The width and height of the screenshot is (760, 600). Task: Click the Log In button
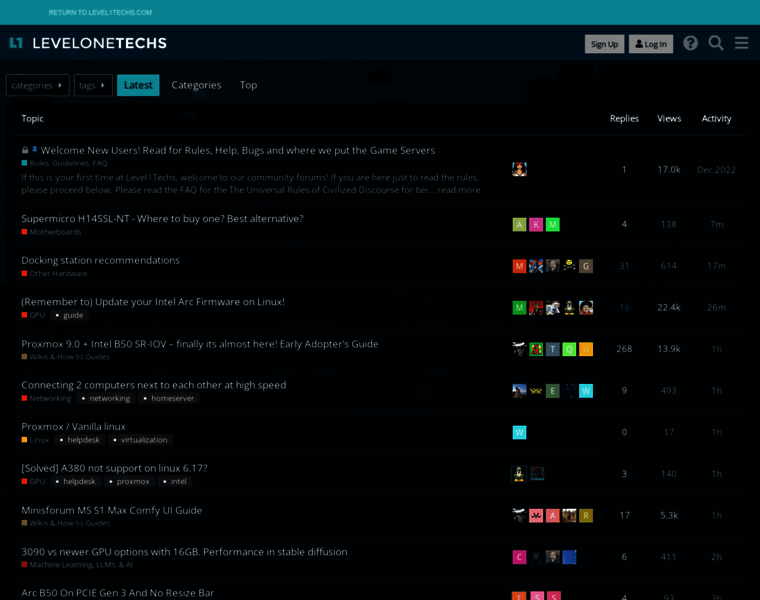coord(651,44)
